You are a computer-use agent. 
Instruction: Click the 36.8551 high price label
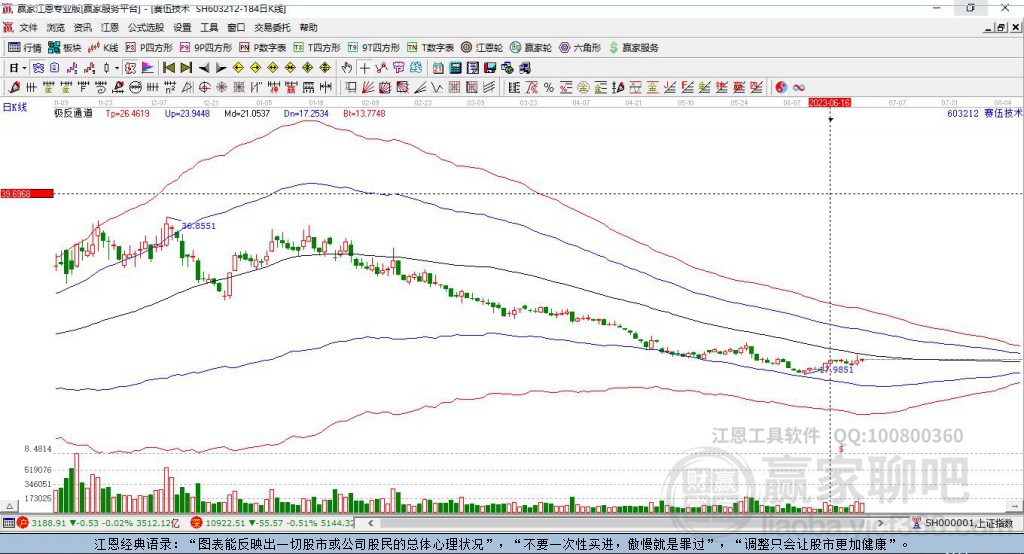[199, 225]
